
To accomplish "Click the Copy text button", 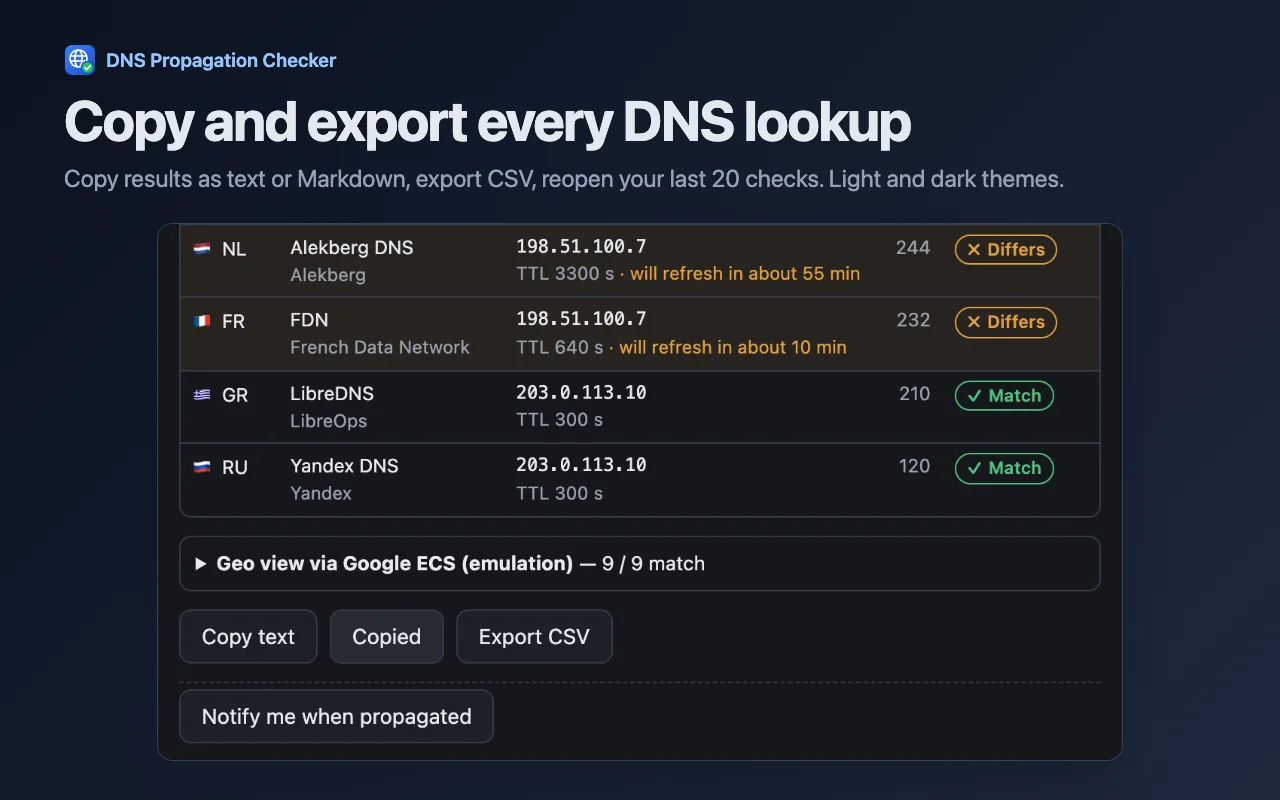I will pyautogui.click(x=248, y=637).
